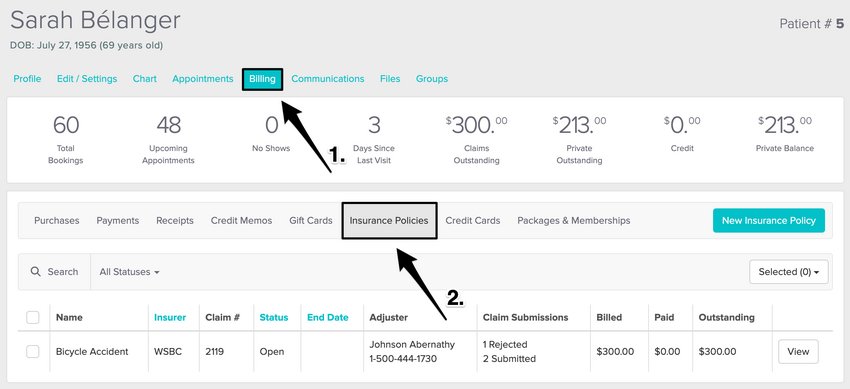Click the Bicycle Accident policy name
Screen dimensions: 850x389
click(92, 352)
